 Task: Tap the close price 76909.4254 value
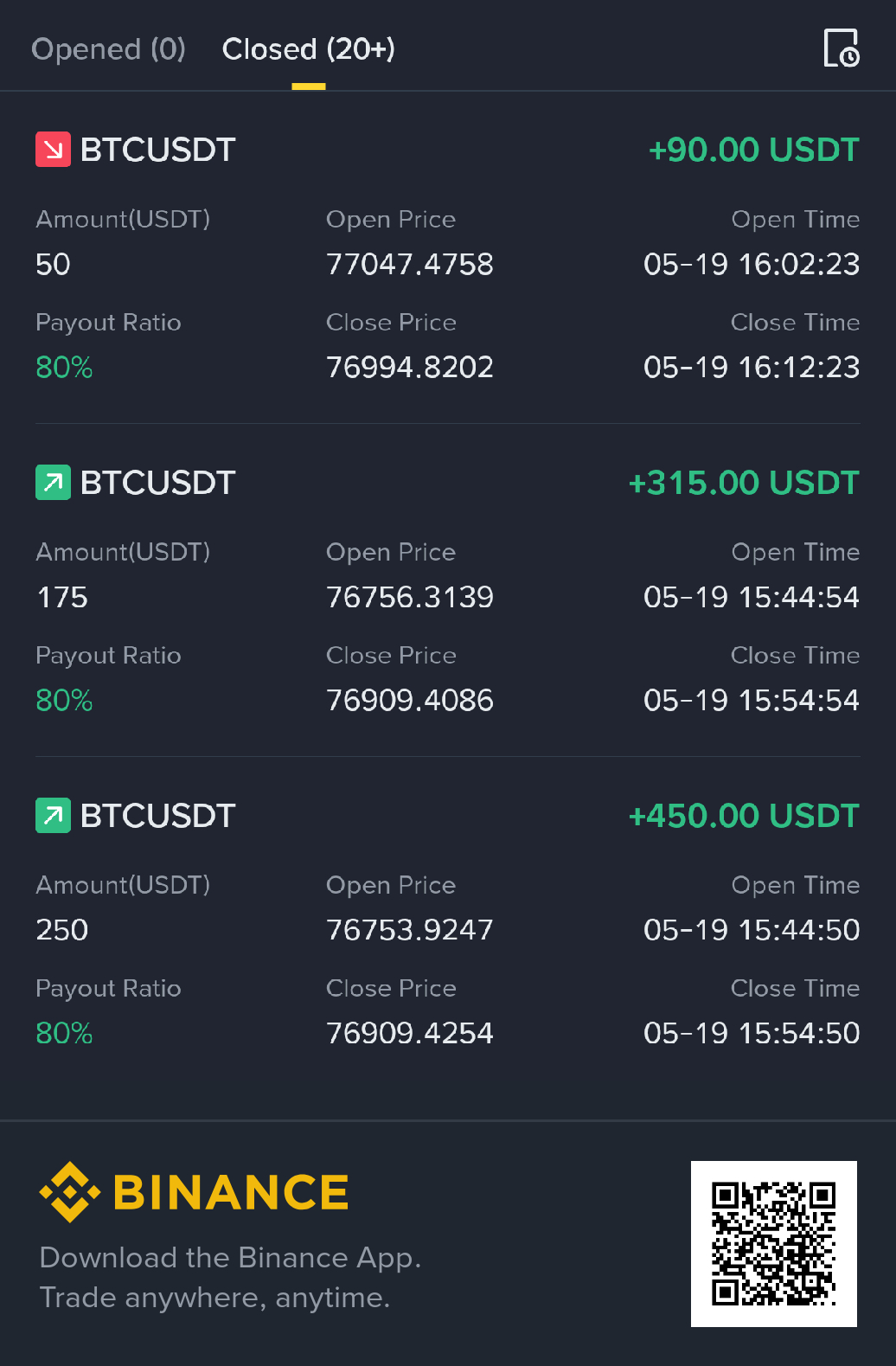click(410, 1033)
